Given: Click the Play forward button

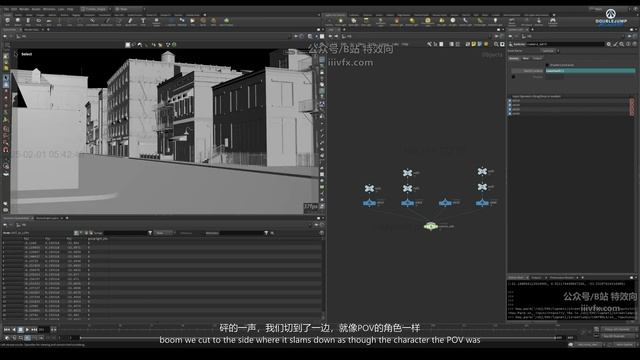Looking at the screenshot, I should [x=27, y=330].
